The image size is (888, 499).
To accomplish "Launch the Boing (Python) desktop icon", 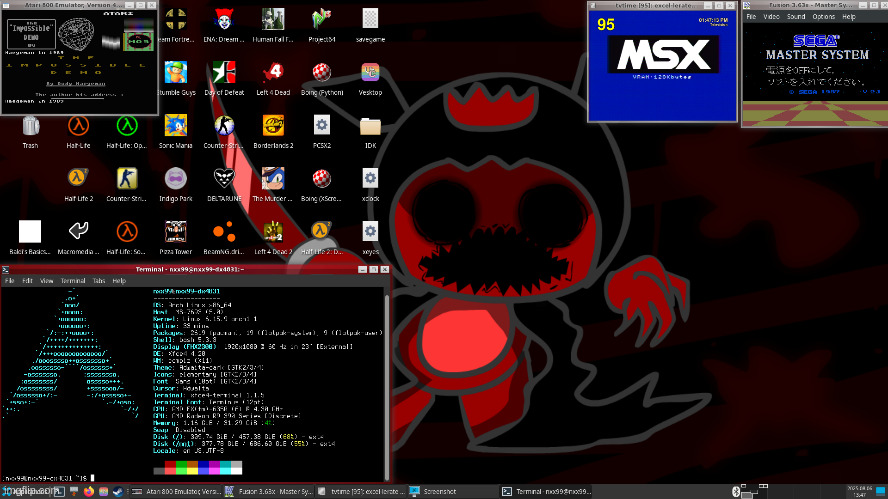I will (322, 72).
